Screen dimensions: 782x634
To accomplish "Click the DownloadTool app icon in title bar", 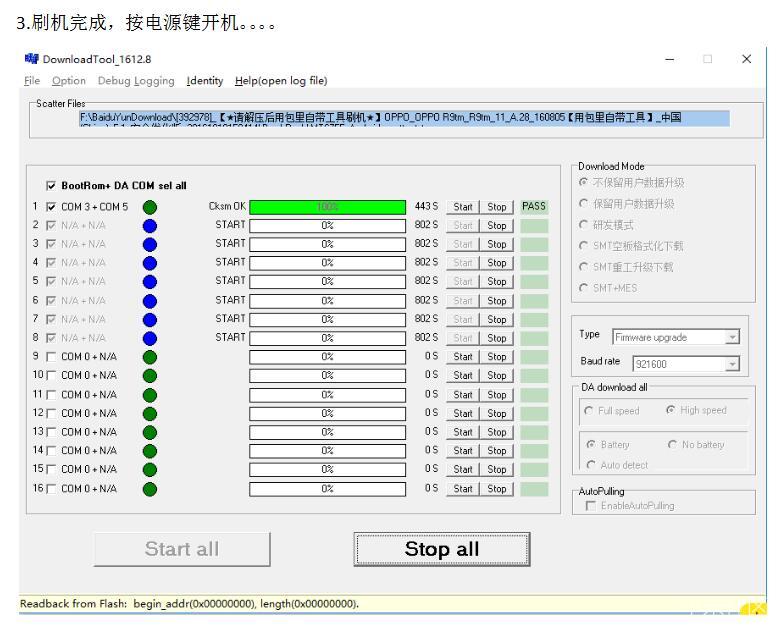I will point(31,59).
